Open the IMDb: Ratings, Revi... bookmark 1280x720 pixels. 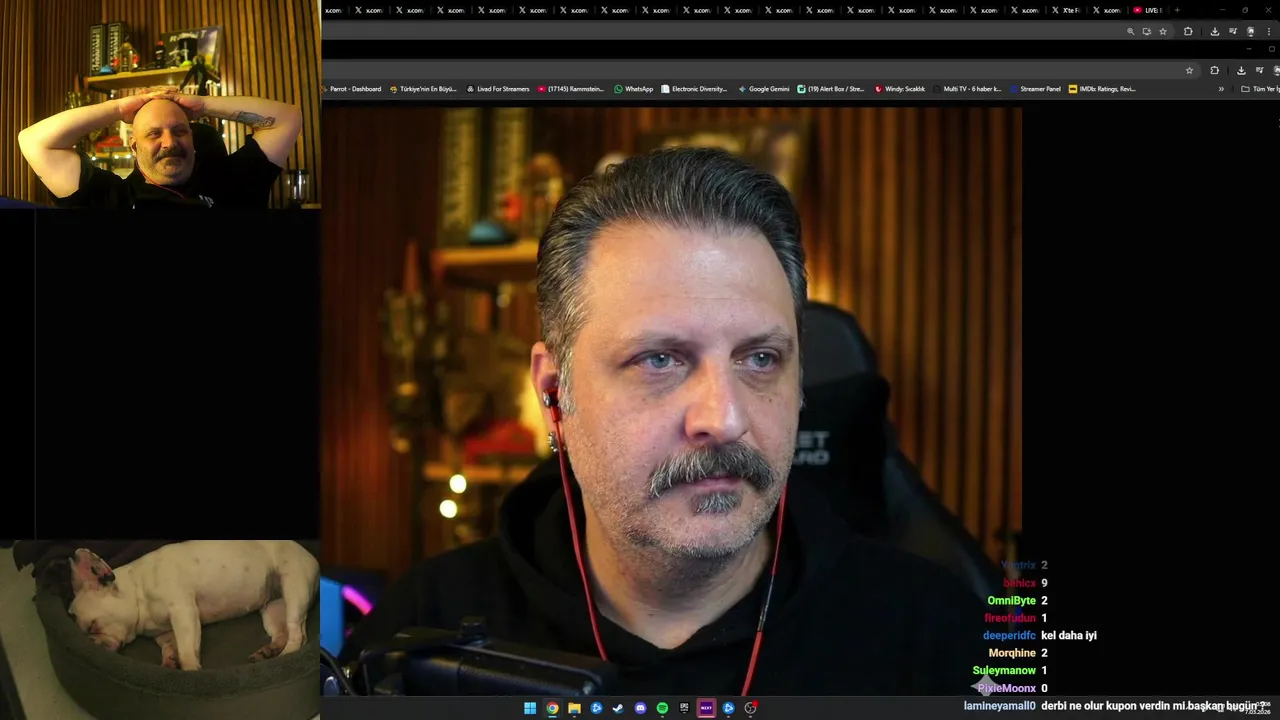pos(1102,89)
